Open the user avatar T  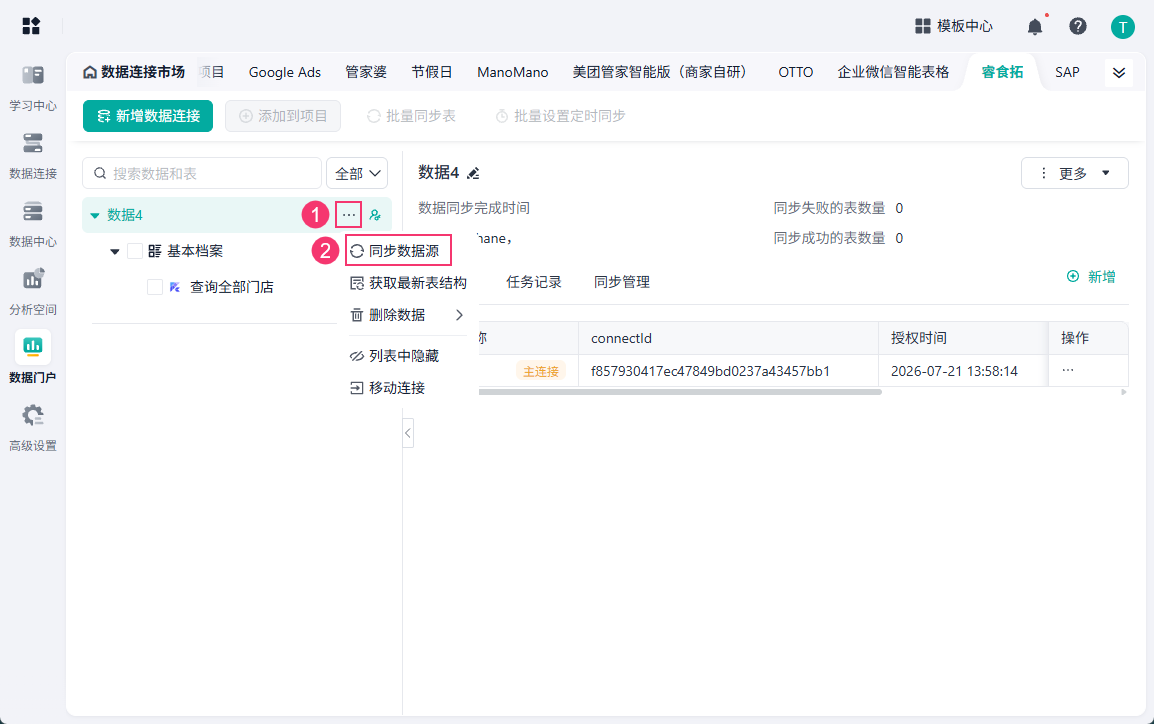point(1122,27)
